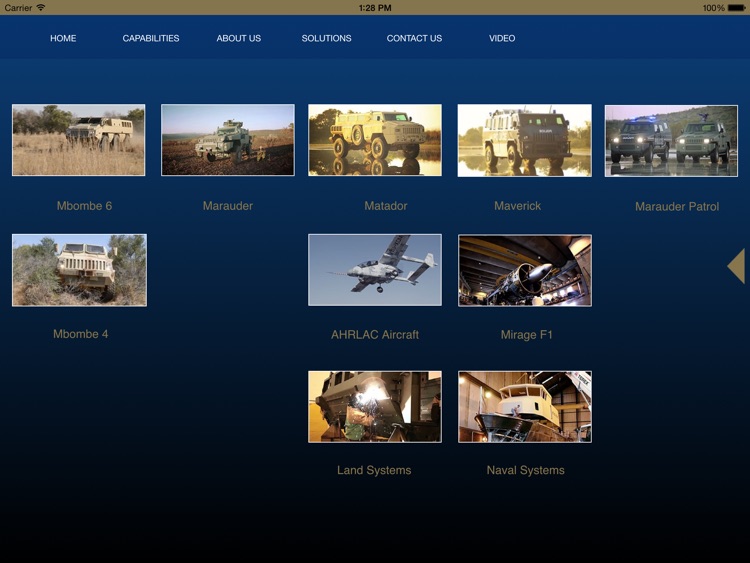Screen dimensions: 750x563
Task: Tap the Wi-Fi icon in status bar
Action: tap(41, 7)
